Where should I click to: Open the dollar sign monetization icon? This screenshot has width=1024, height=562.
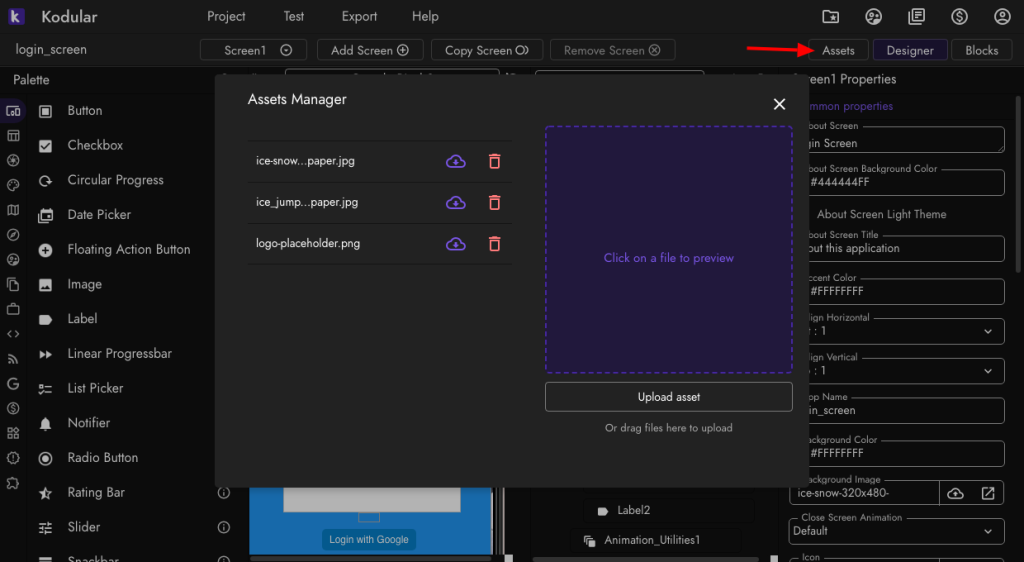(959, 16)
